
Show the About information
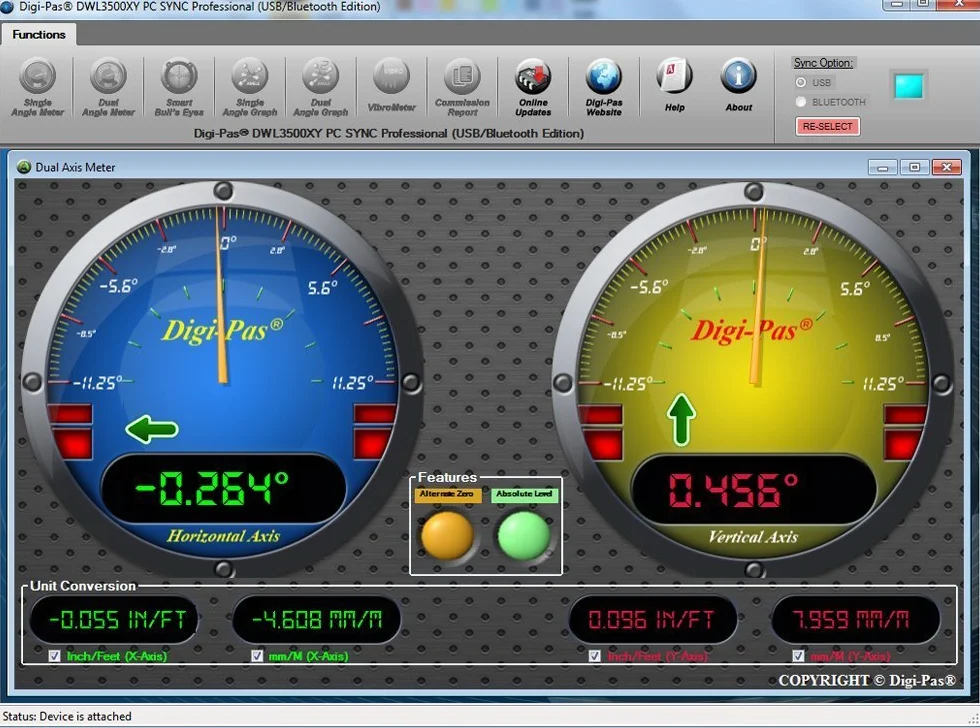(739, 86)
